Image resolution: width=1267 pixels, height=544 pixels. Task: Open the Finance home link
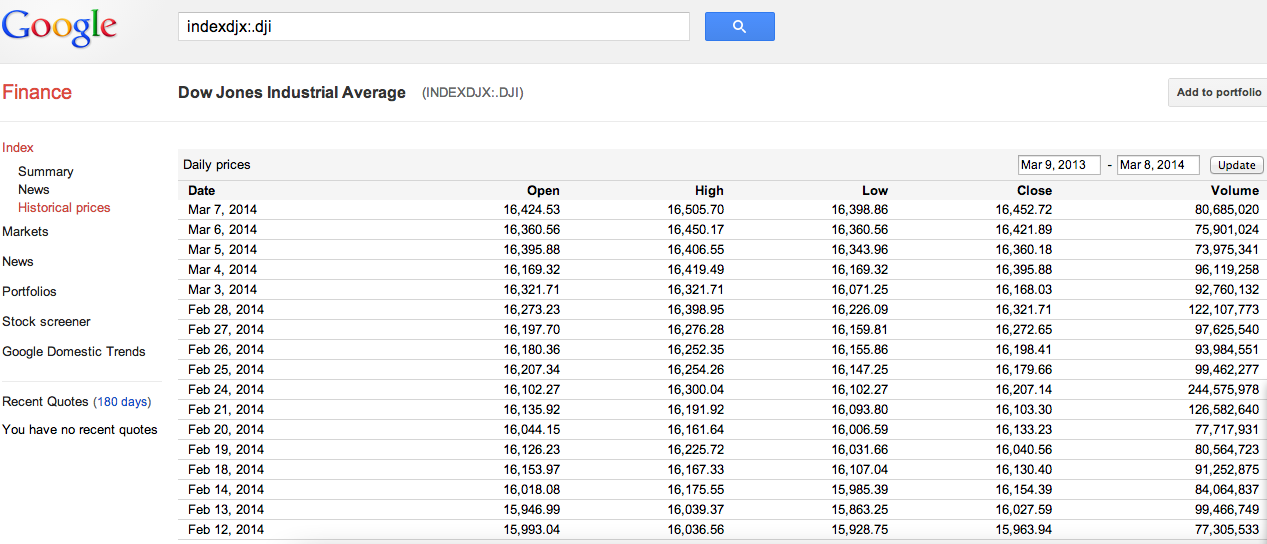click(37, 92)
